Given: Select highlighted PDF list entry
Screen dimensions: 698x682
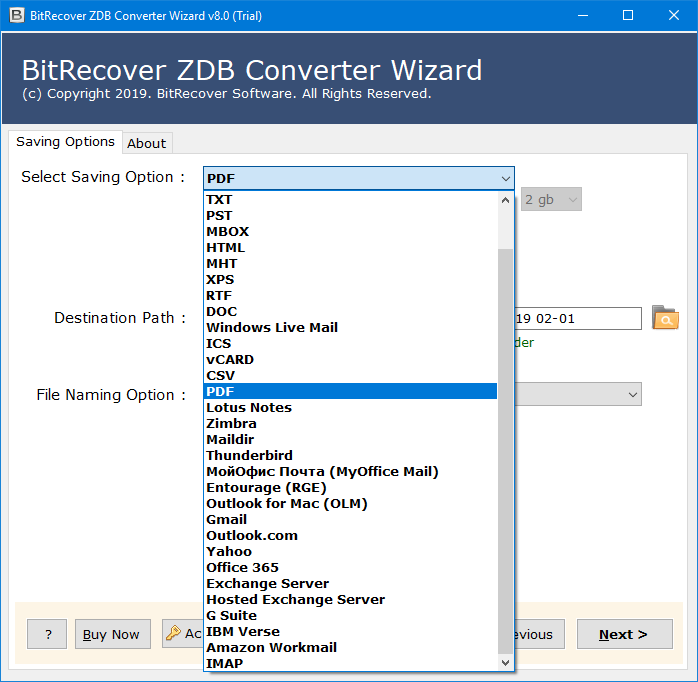Looking at the screenshot, I should click(x=350, y=391).
